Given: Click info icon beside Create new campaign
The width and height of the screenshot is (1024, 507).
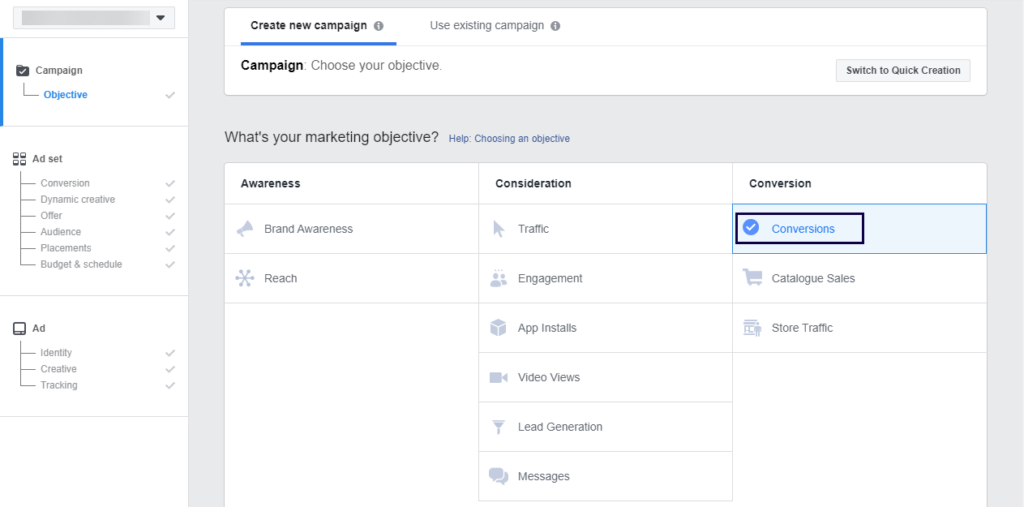Looking at the screenshot, I should pos(379,26).
